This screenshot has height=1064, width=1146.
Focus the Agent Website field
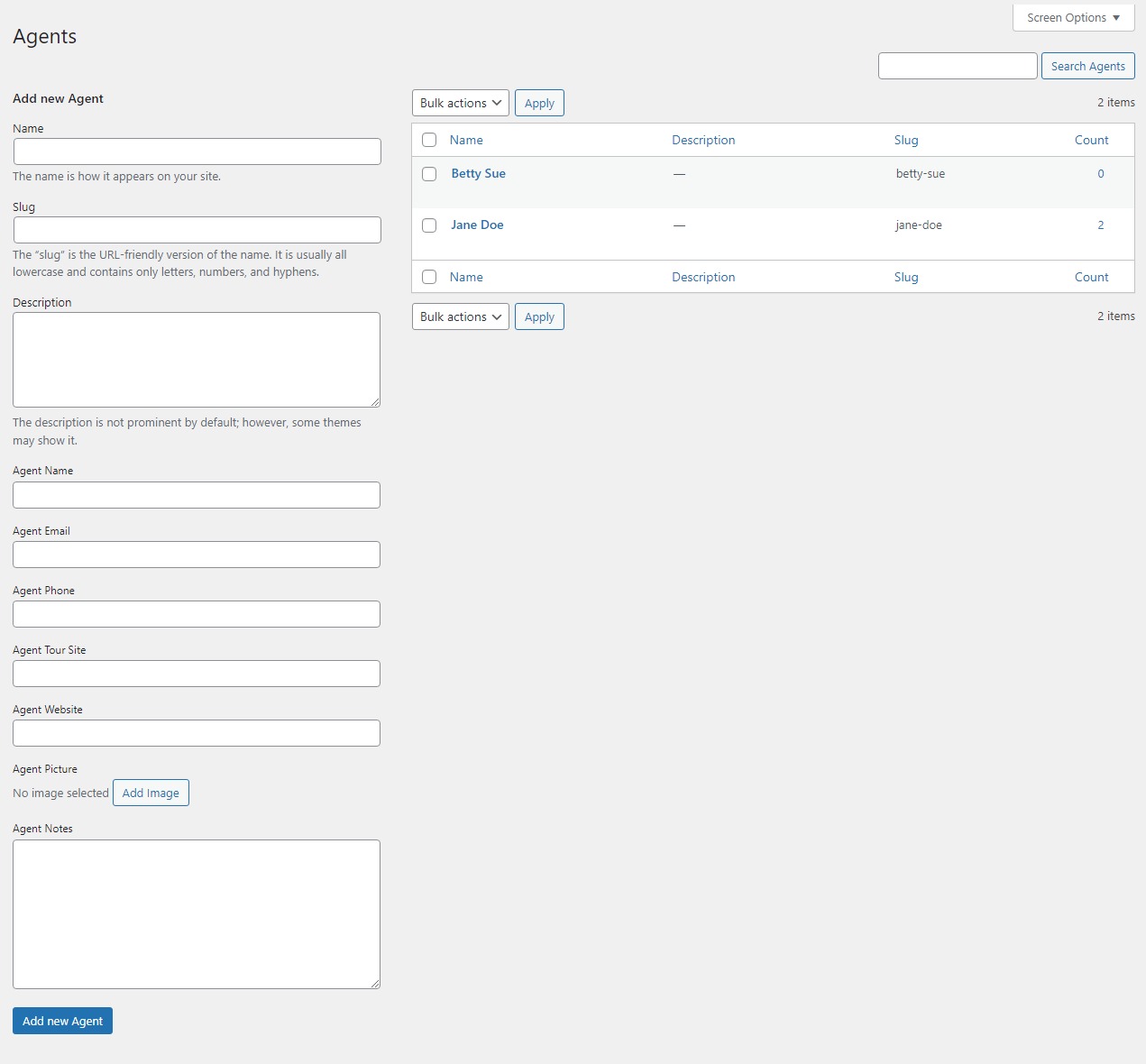tap(197, 733)
